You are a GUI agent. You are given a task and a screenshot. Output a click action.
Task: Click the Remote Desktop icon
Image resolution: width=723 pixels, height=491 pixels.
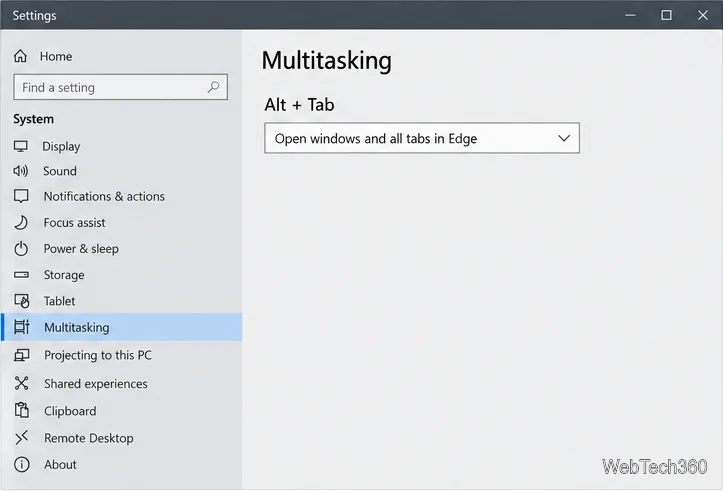22,438
